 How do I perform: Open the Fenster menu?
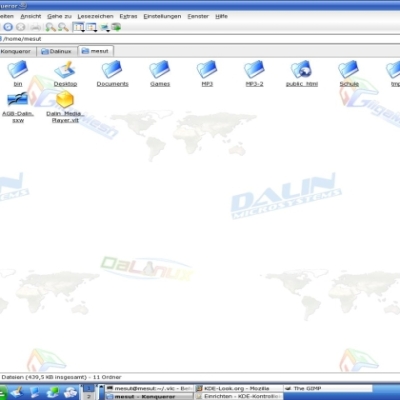198,16
